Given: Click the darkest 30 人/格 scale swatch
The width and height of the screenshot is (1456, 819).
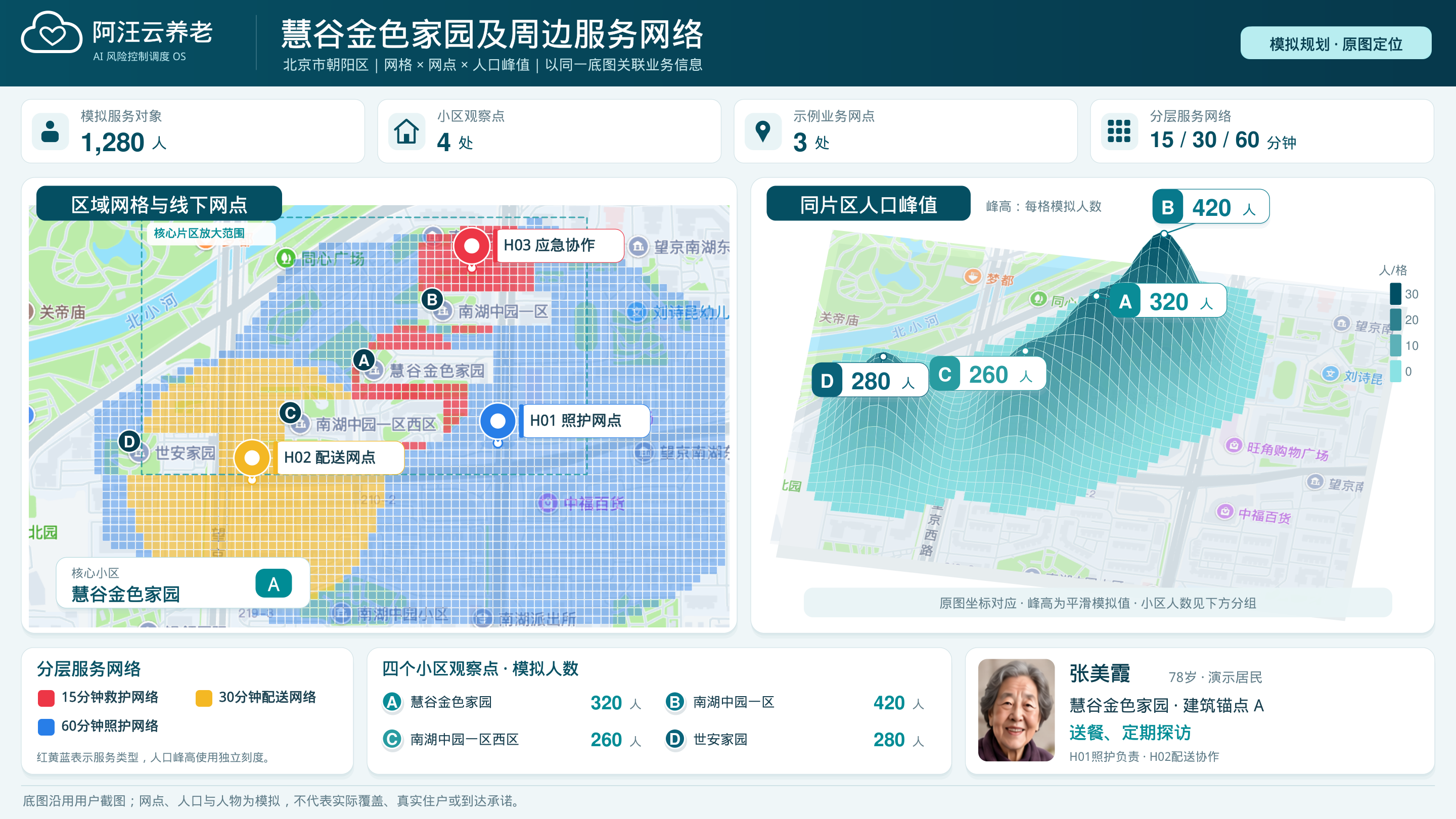Looking at the screenshot, I should (1395, 294).
